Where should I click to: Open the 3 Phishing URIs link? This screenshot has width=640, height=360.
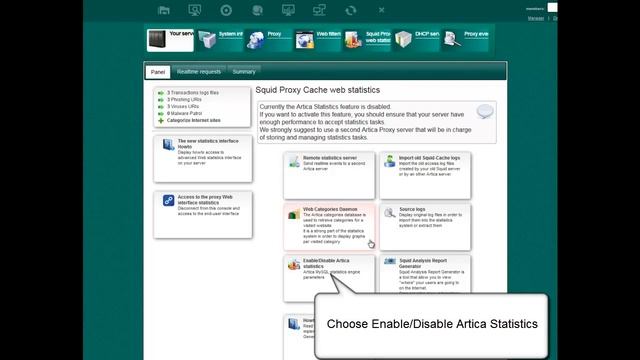tap(184, 100)
